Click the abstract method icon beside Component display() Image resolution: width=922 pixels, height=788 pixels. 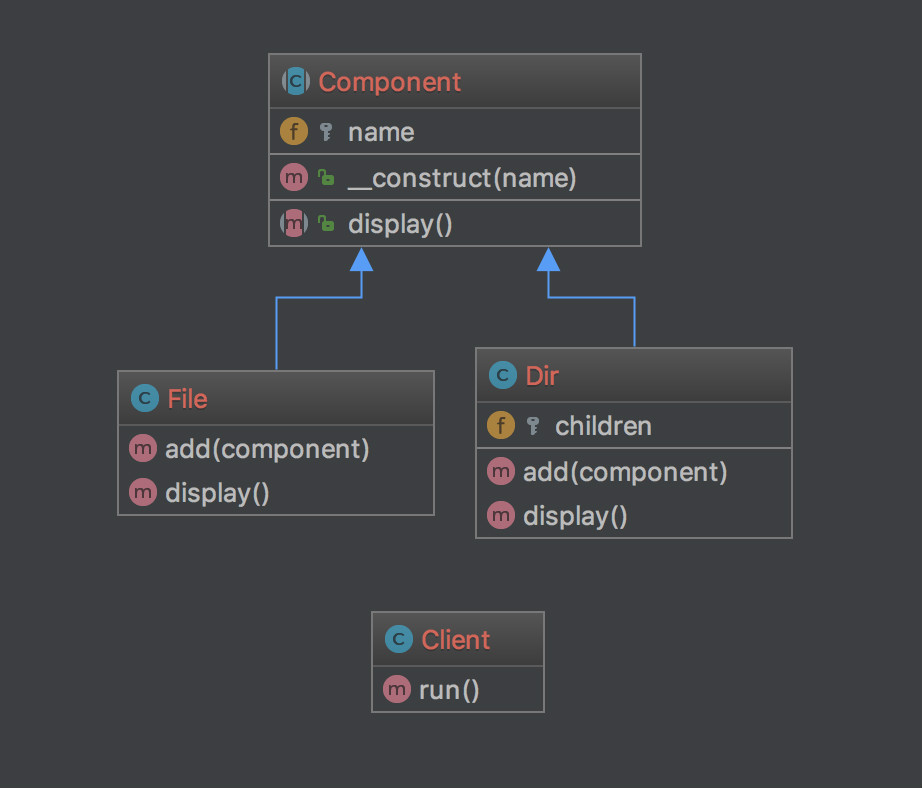[294, 224]
